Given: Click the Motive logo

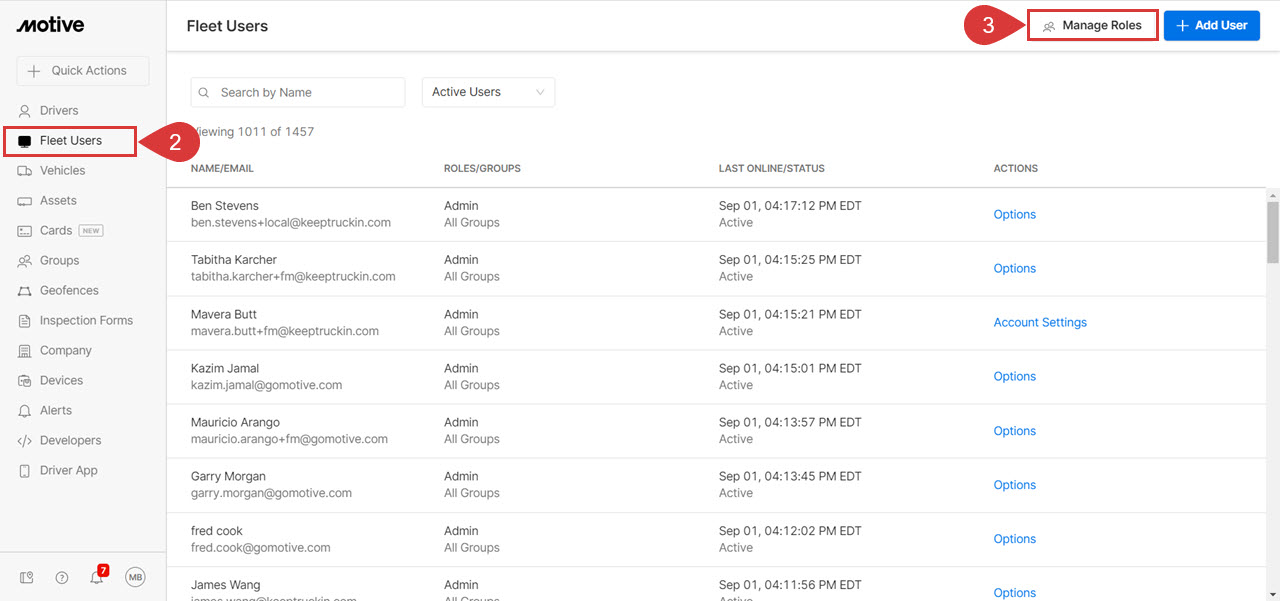Looking at the screenshot, I should (x=50, y=25).
